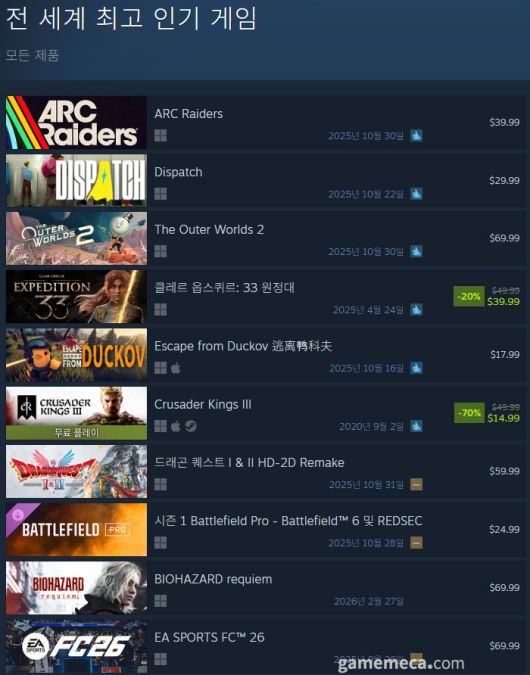530x675 pixels.
Task: Click the mixed review icon for Dragon Quest I & II
Action: click(416, 484)
